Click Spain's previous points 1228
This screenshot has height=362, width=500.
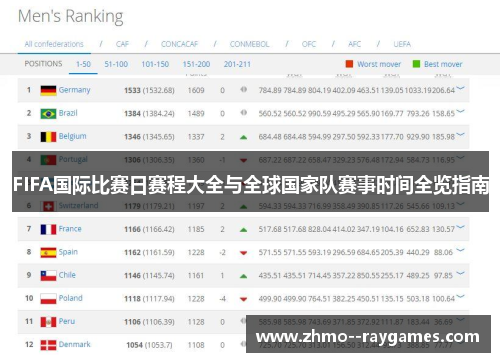coord(196,253)
